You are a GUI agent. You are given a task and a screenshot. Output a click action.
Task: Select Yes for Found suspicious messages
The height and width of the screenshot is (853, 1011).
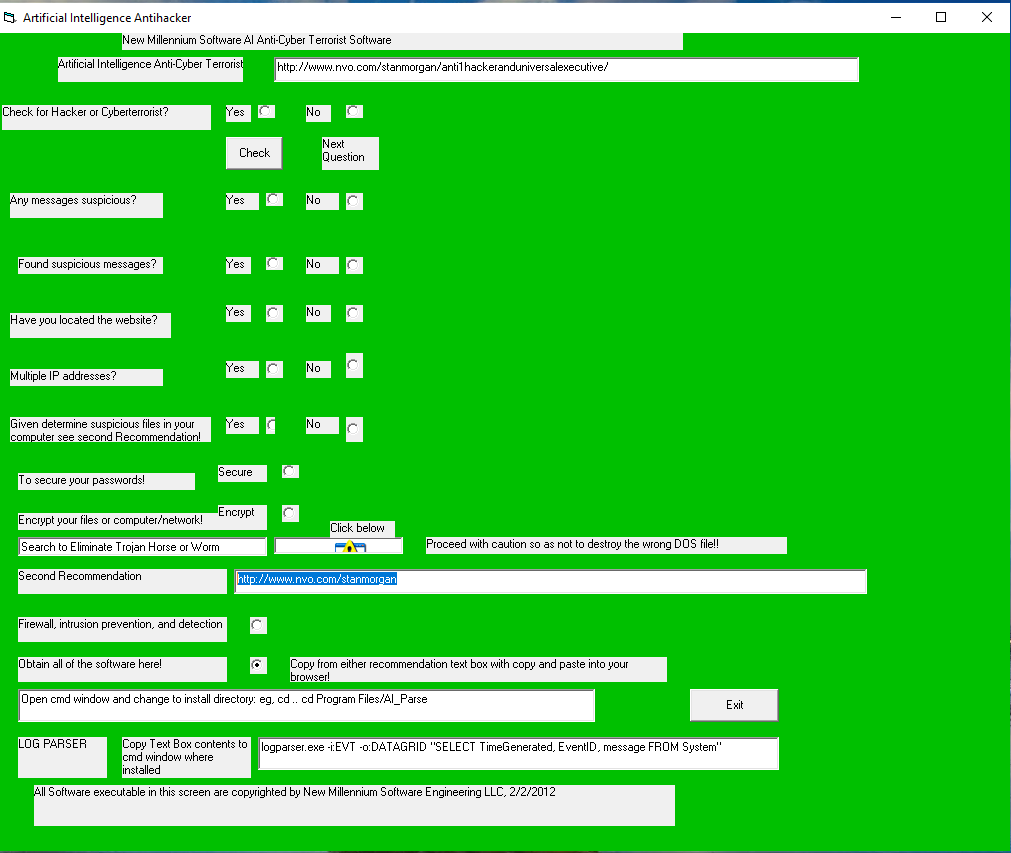point(274,264)
